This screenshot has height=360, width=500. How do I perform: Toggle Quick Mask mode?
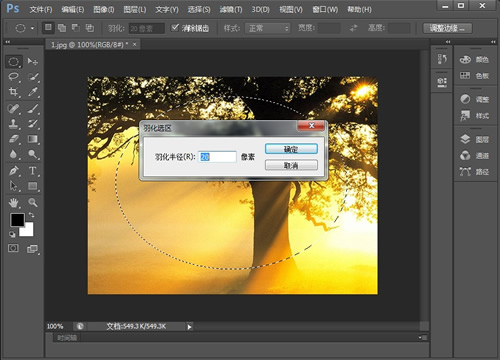pos(13,248)
